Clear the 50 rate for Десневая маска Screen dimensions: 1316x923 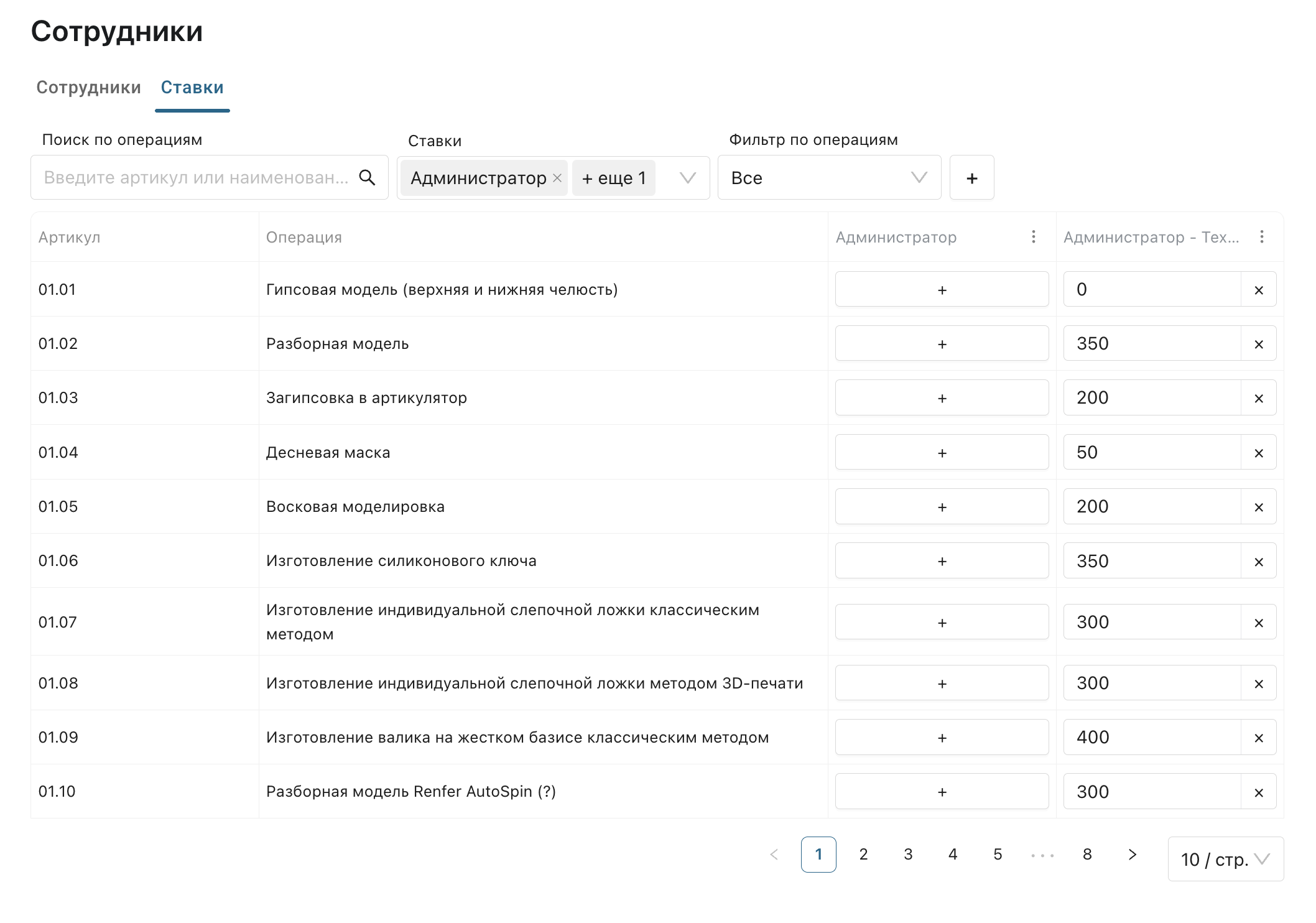point(1258,453)
